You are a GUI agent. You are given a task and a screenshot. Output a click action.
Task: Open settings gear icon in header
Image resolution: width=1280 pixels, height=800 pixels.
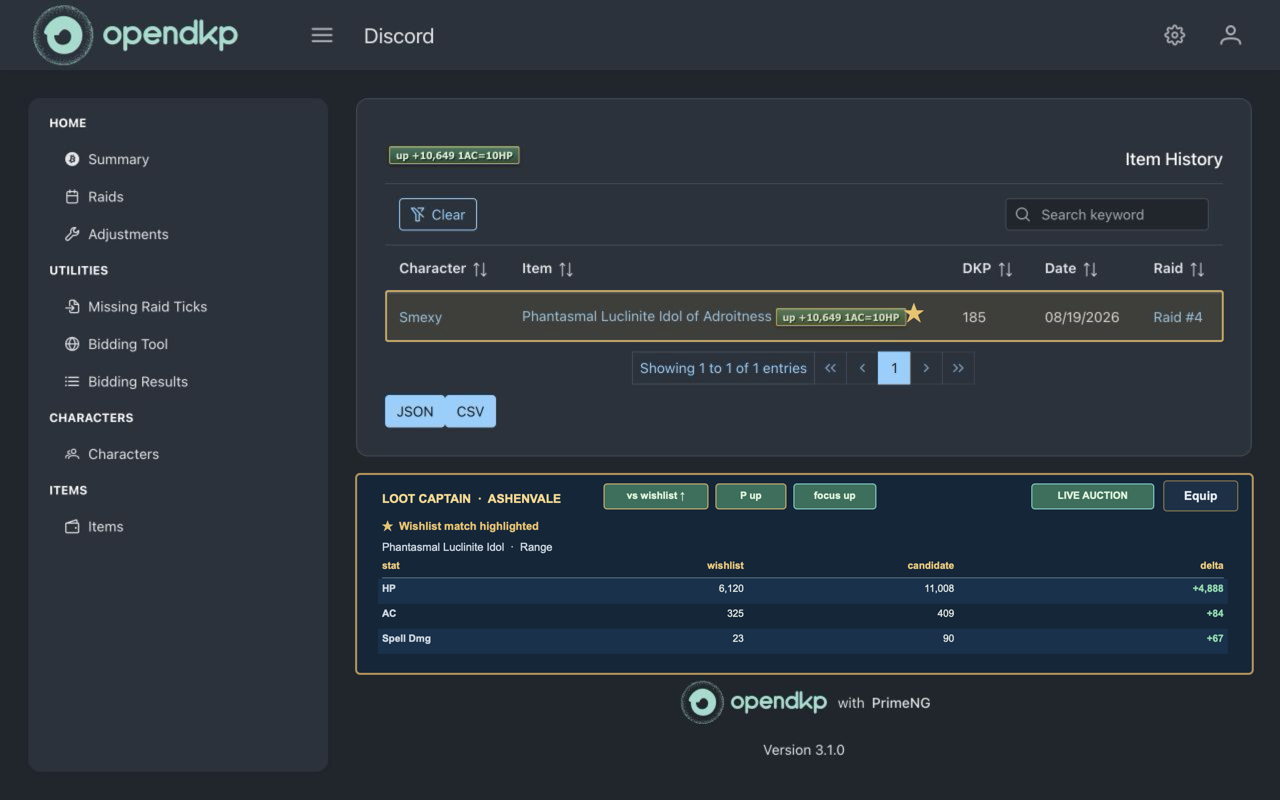click(1175, 35)
